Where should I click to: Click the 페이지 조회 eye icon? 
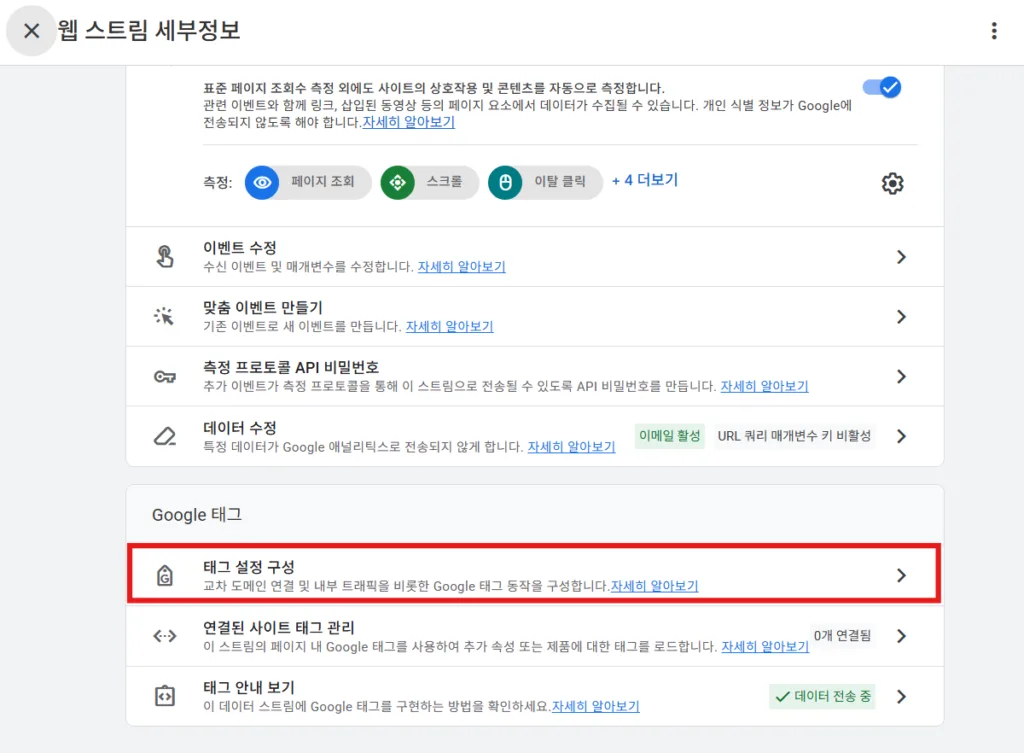click(262, 182)
